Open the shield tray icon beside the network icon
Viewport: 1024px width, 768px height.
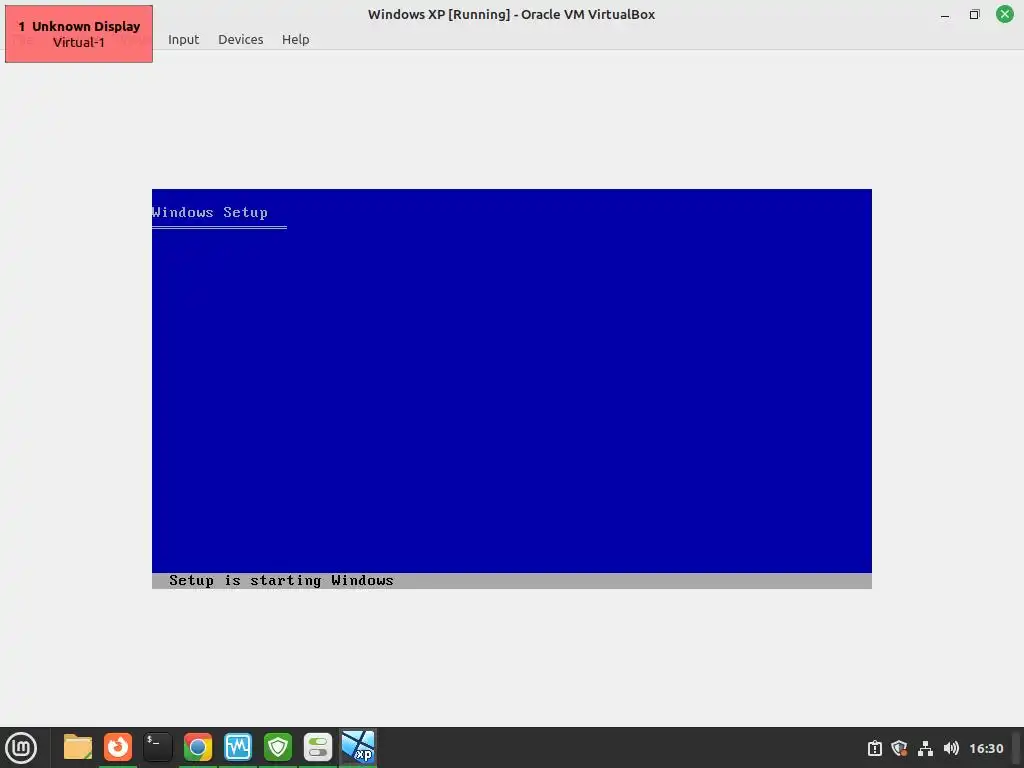point(899,748)
